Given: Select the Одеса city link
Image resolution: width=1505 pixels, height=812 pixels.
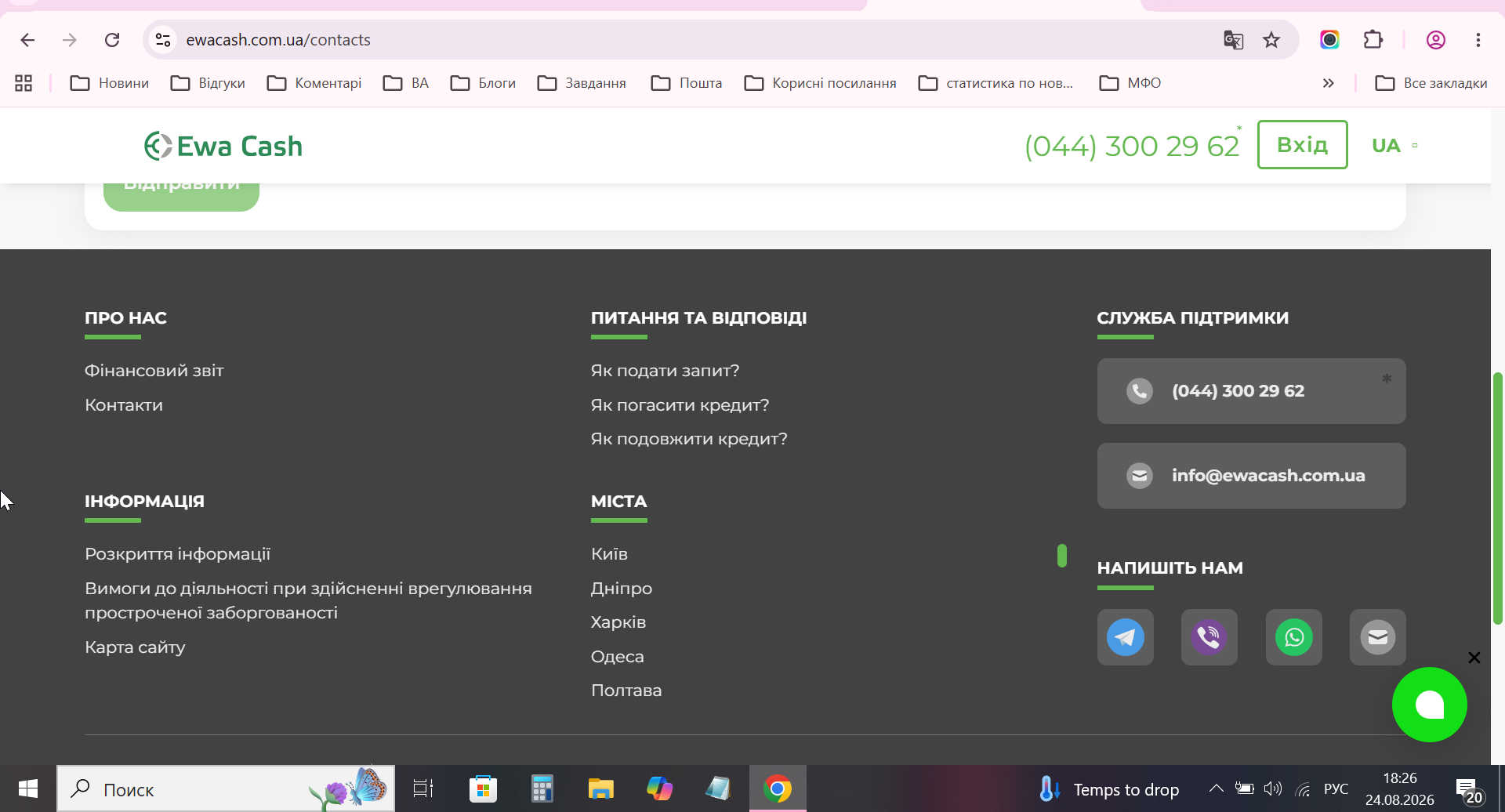Looking at the screenshot, I should click(617, 657).
